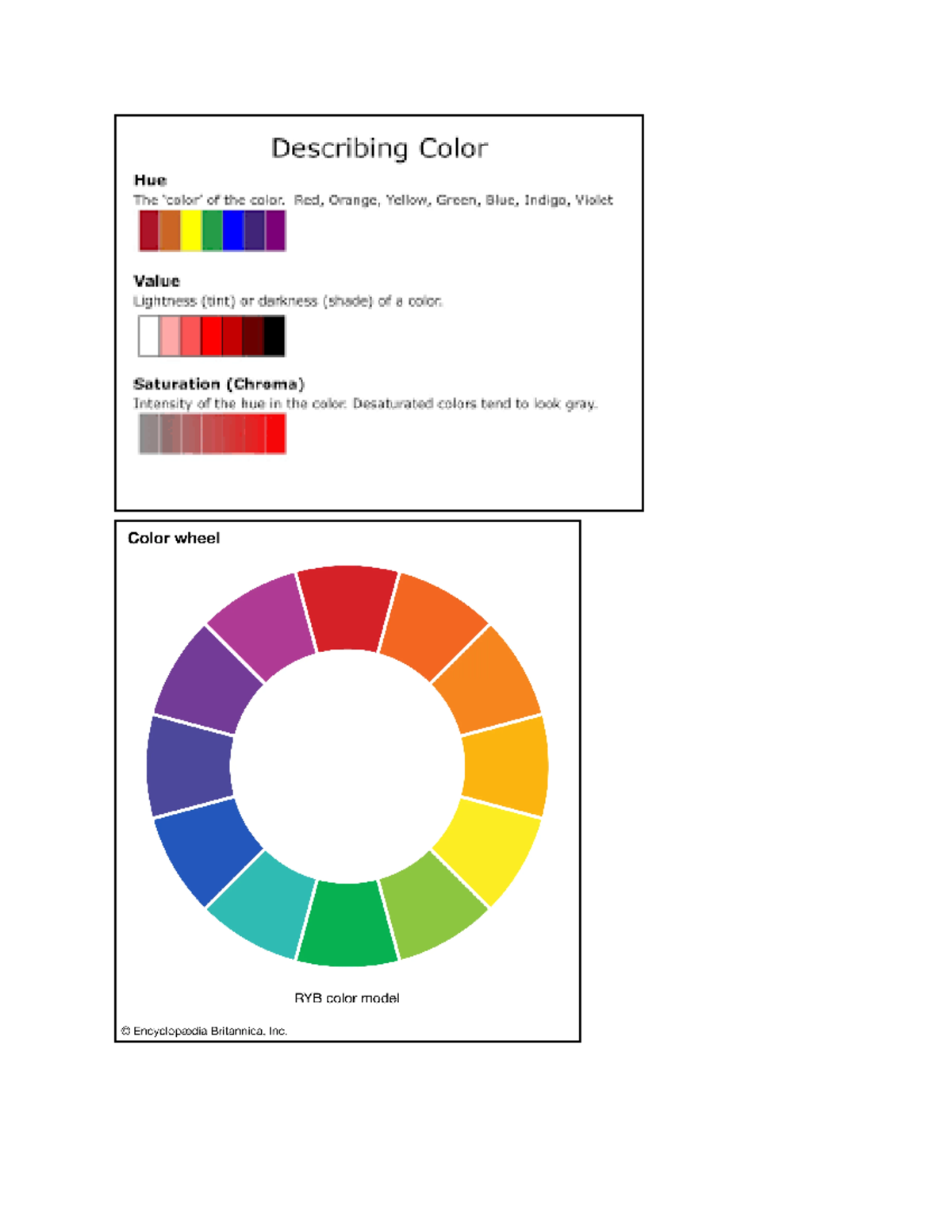Select the orange swatch in the Hue row
The height and width of the screenshot is (1232, 952).
pos(170,231)
